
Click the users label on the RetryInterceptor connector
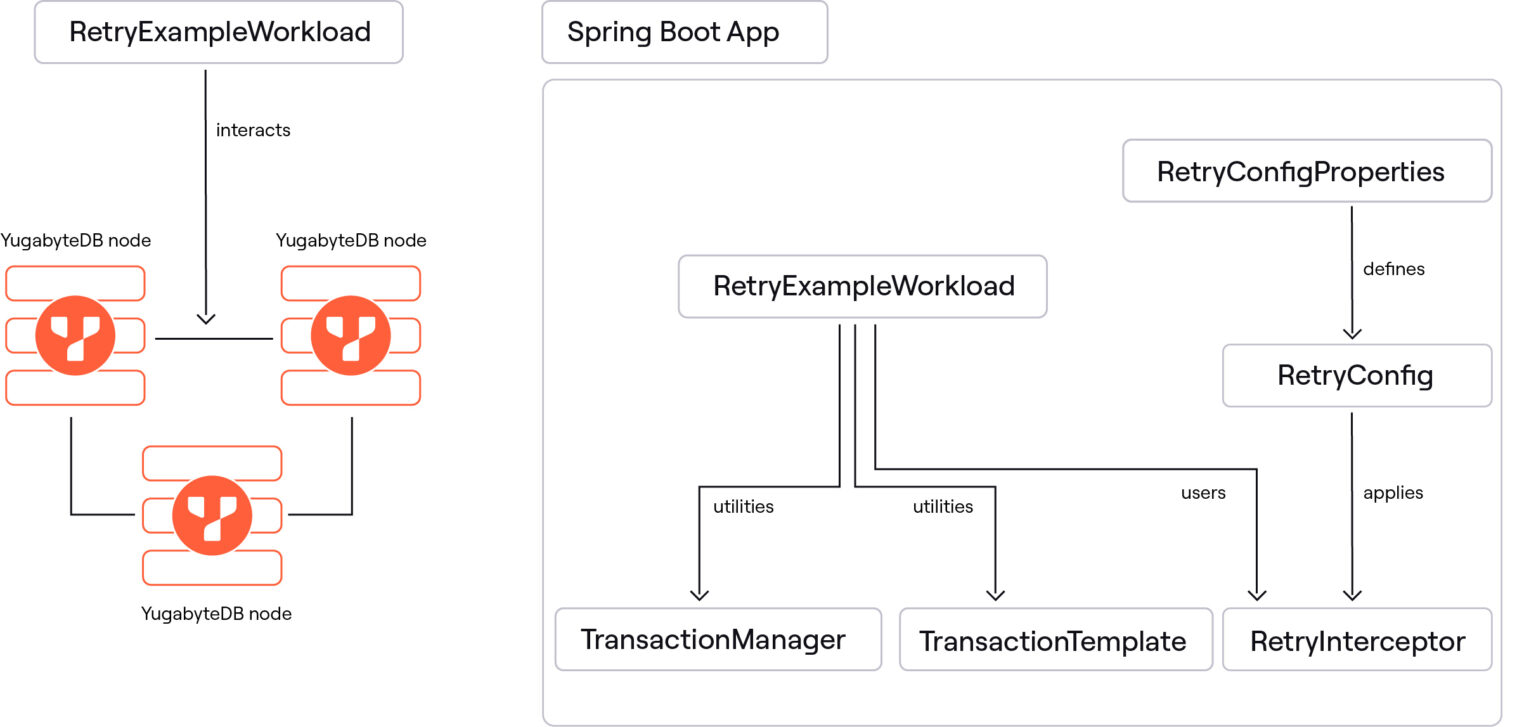click(x=1203, y=492)
